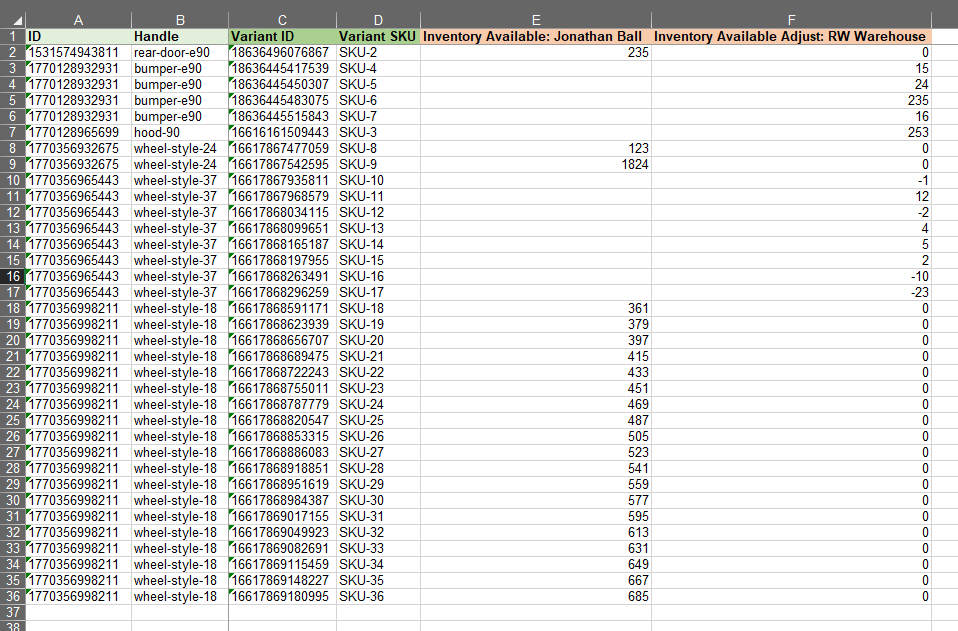958x631 pixels.
Task: Select row 2 header
Action: (12, 52)
